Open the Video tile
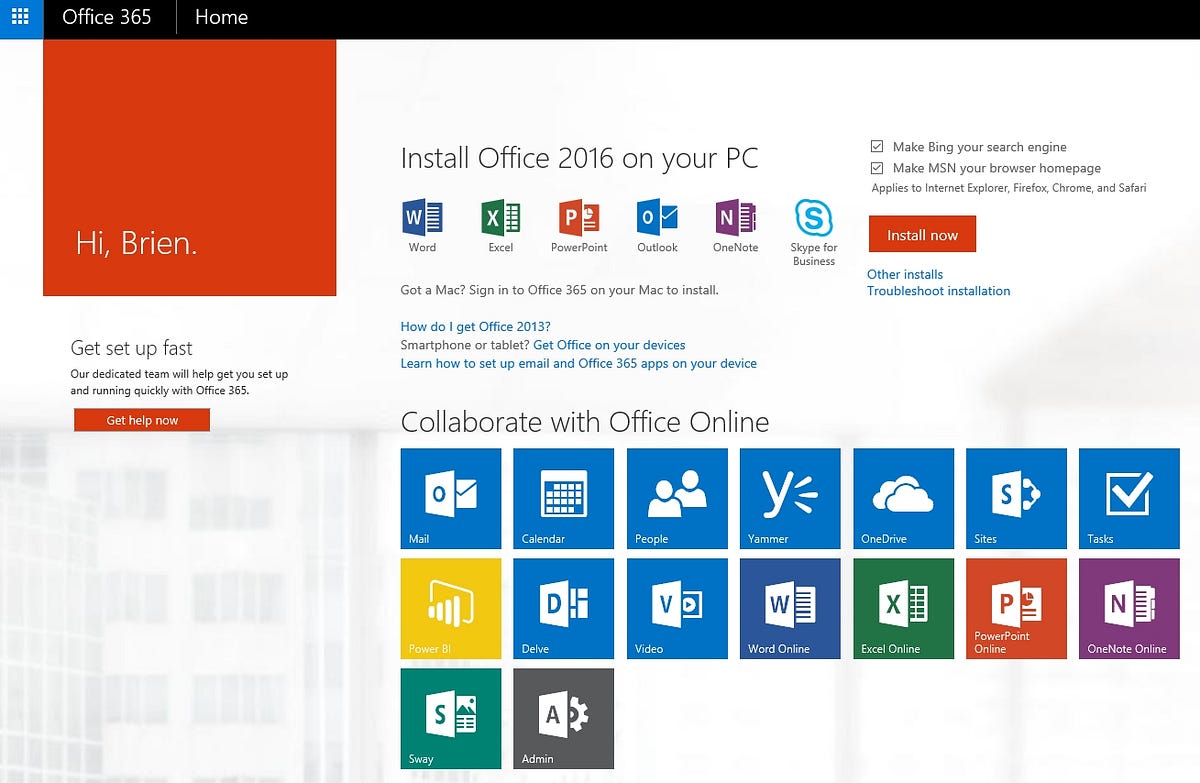 click(677, 609)
